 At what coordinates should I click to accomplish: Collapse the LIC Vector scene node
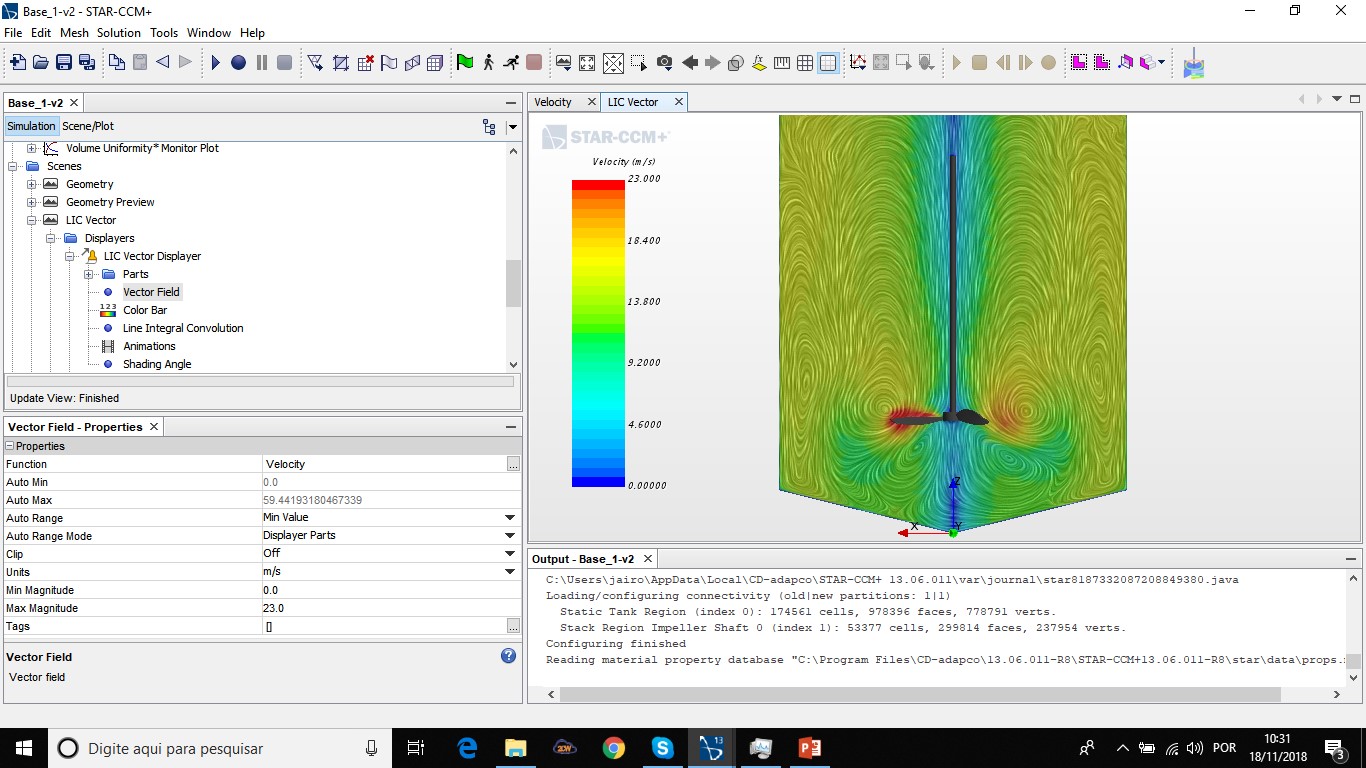[32, 220]
